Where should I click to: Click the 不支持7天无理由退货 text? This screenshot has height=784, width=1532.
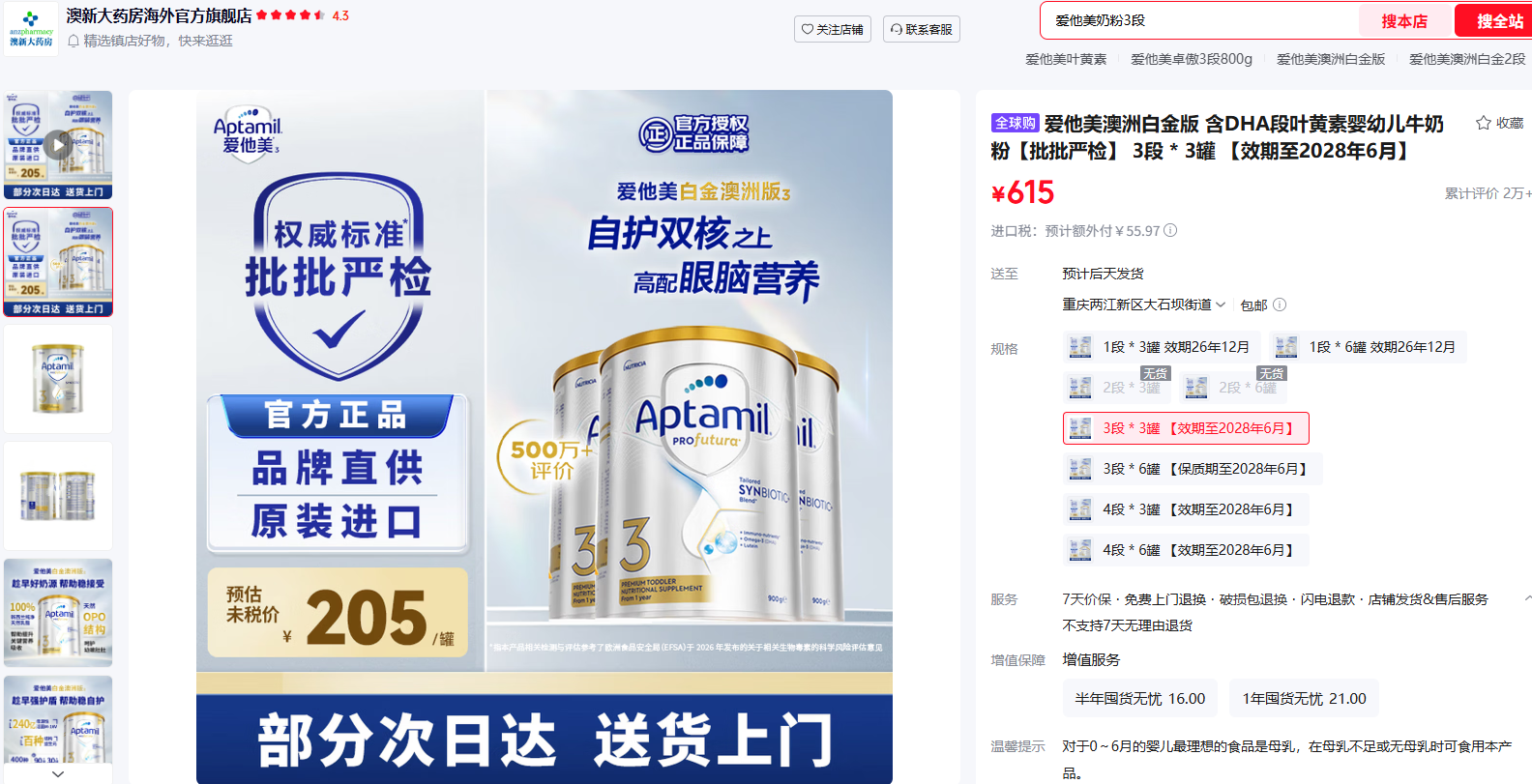[1128, 625]
